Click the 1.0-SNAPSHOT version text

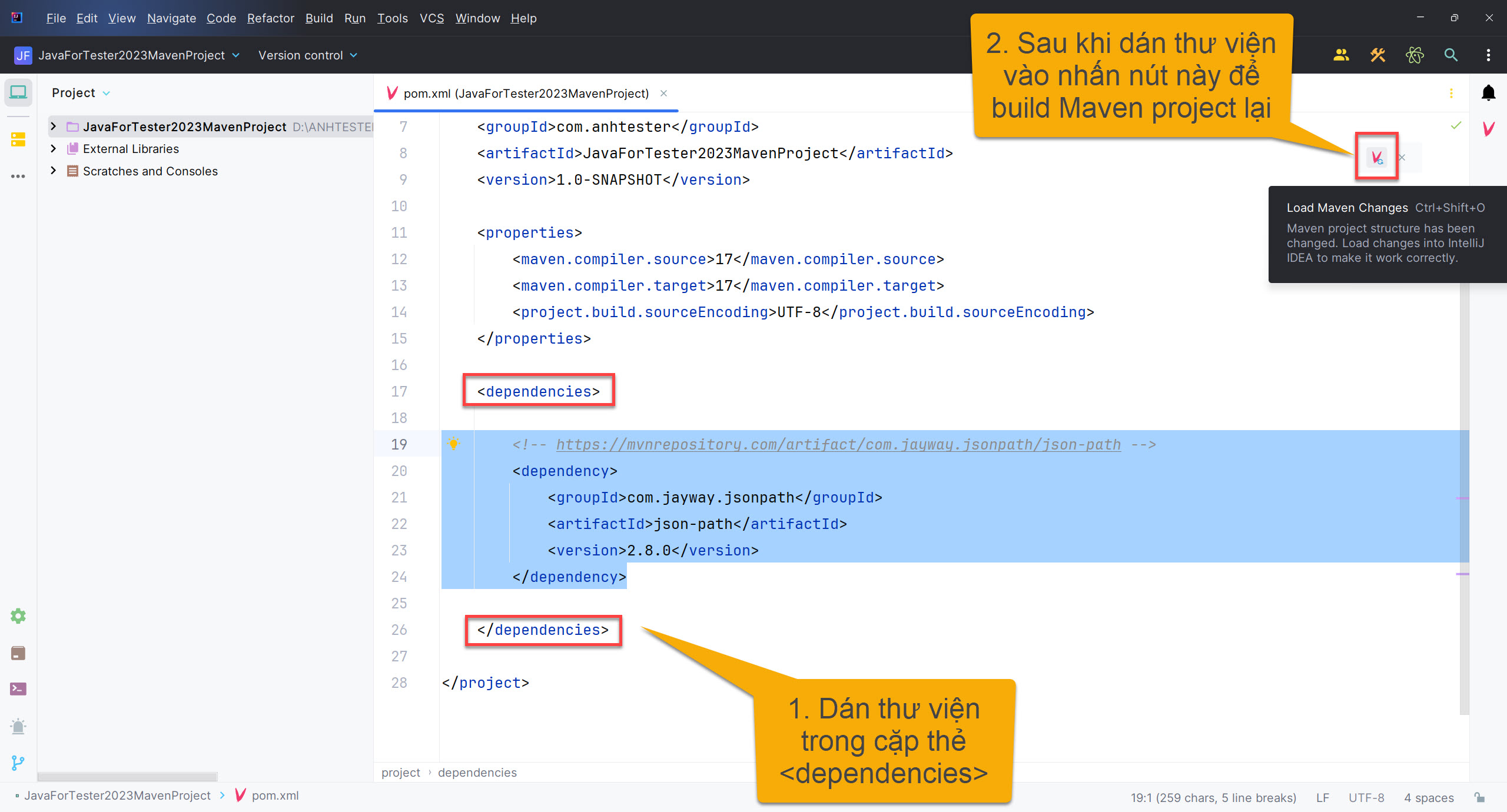point(609,179)
